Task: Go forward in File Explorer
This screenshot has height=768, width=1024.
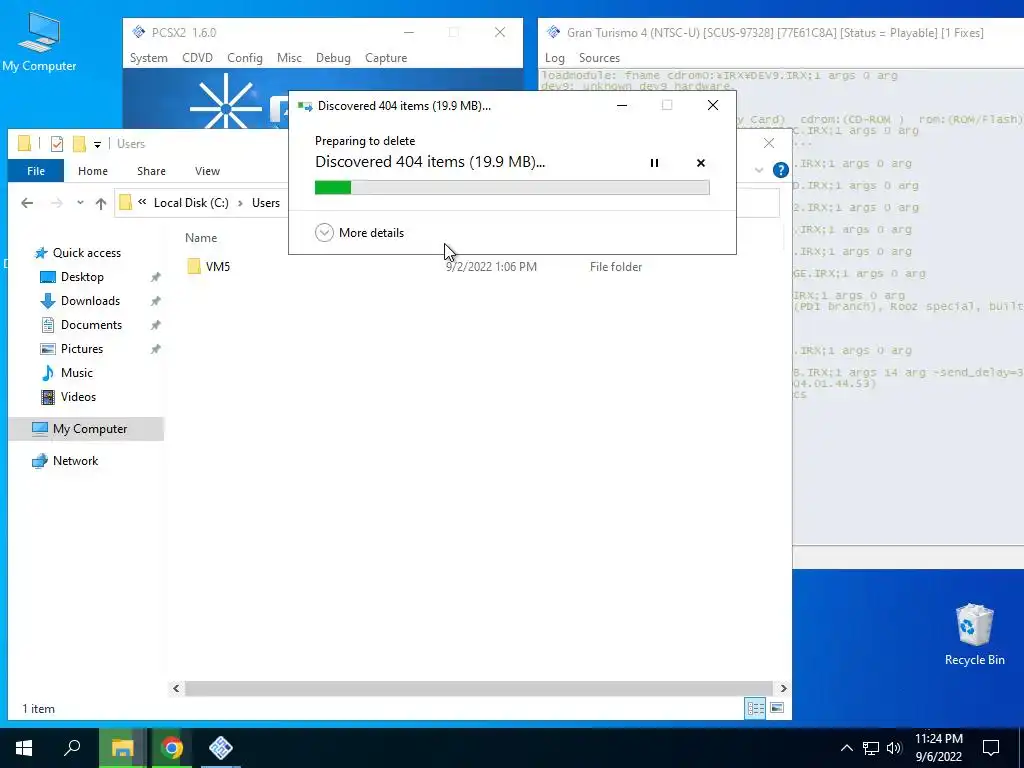Action: [x=57, y=203]
